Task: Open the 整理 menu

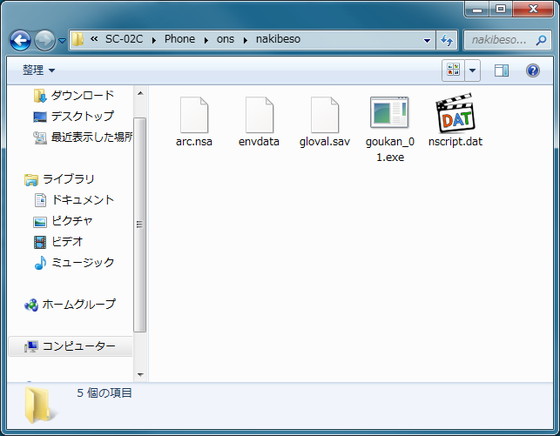Action: tap(39, 70)
